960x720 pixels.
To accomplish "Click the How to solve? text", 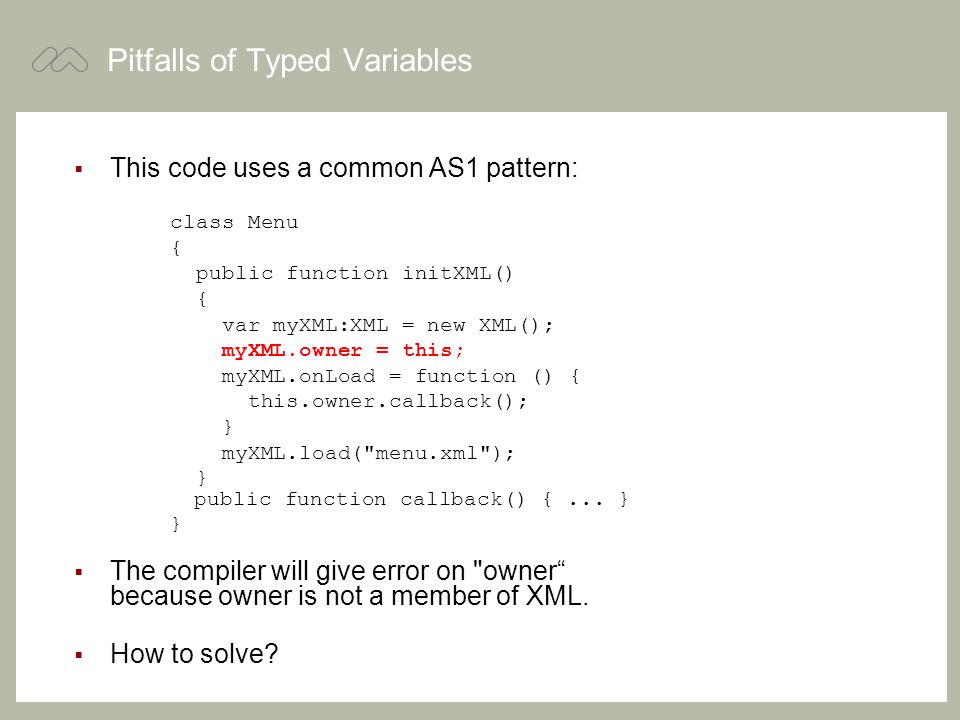I will click(x=194, y=653).
